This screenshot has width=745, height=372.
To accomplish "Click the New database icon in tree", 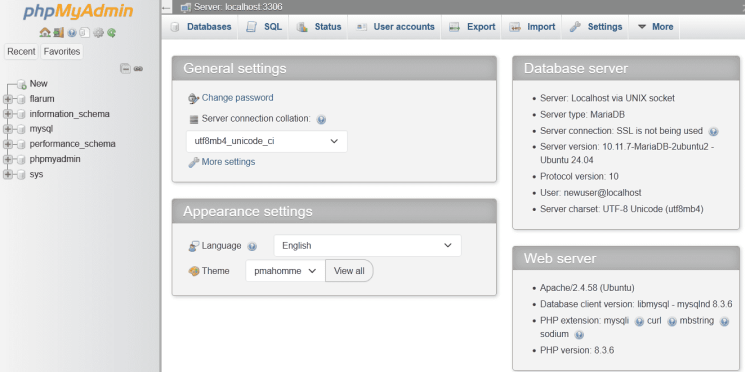I will [x=21, y=85].
